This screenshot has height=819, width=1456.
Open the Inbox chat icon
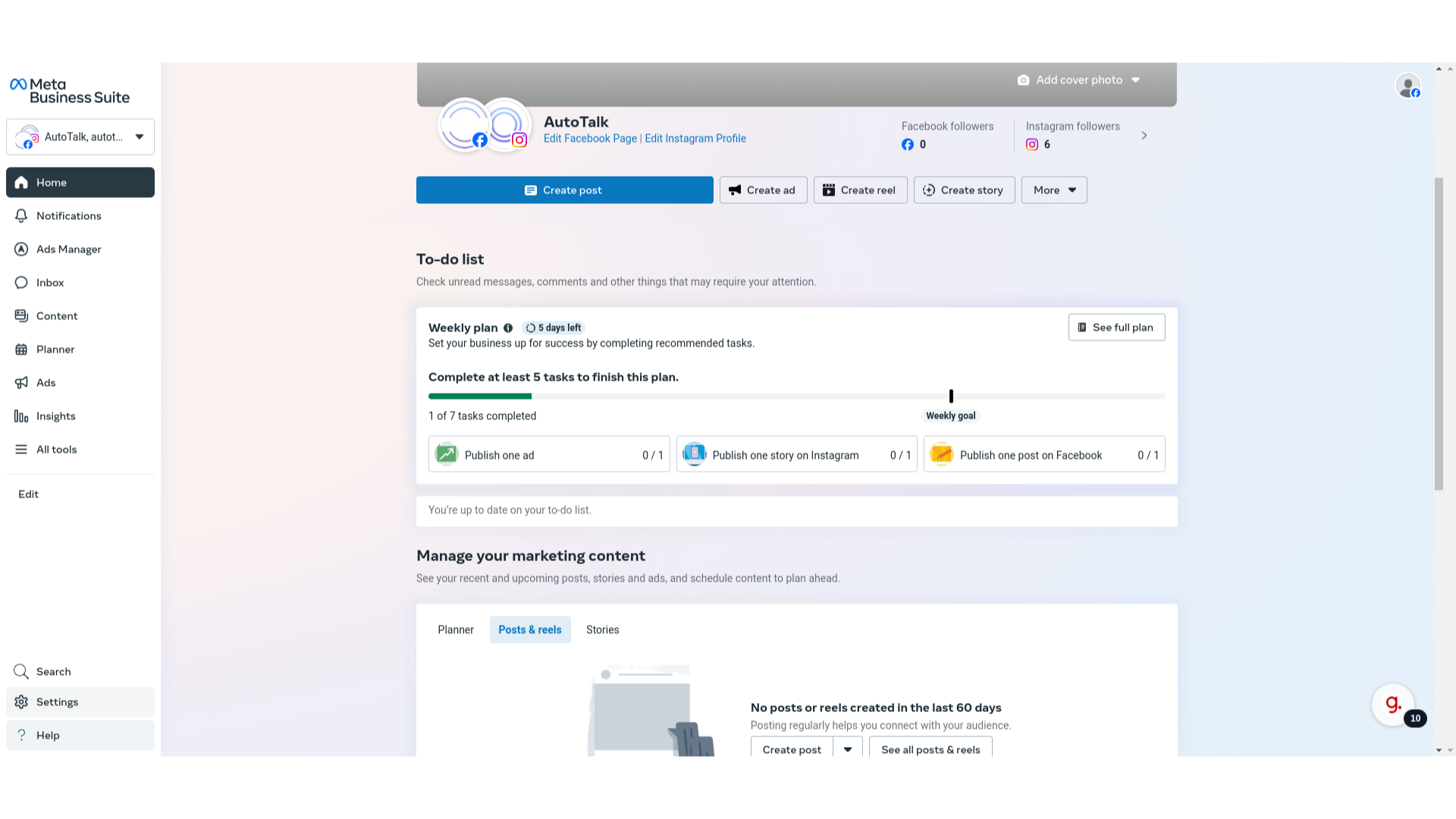tap(21, 283)
